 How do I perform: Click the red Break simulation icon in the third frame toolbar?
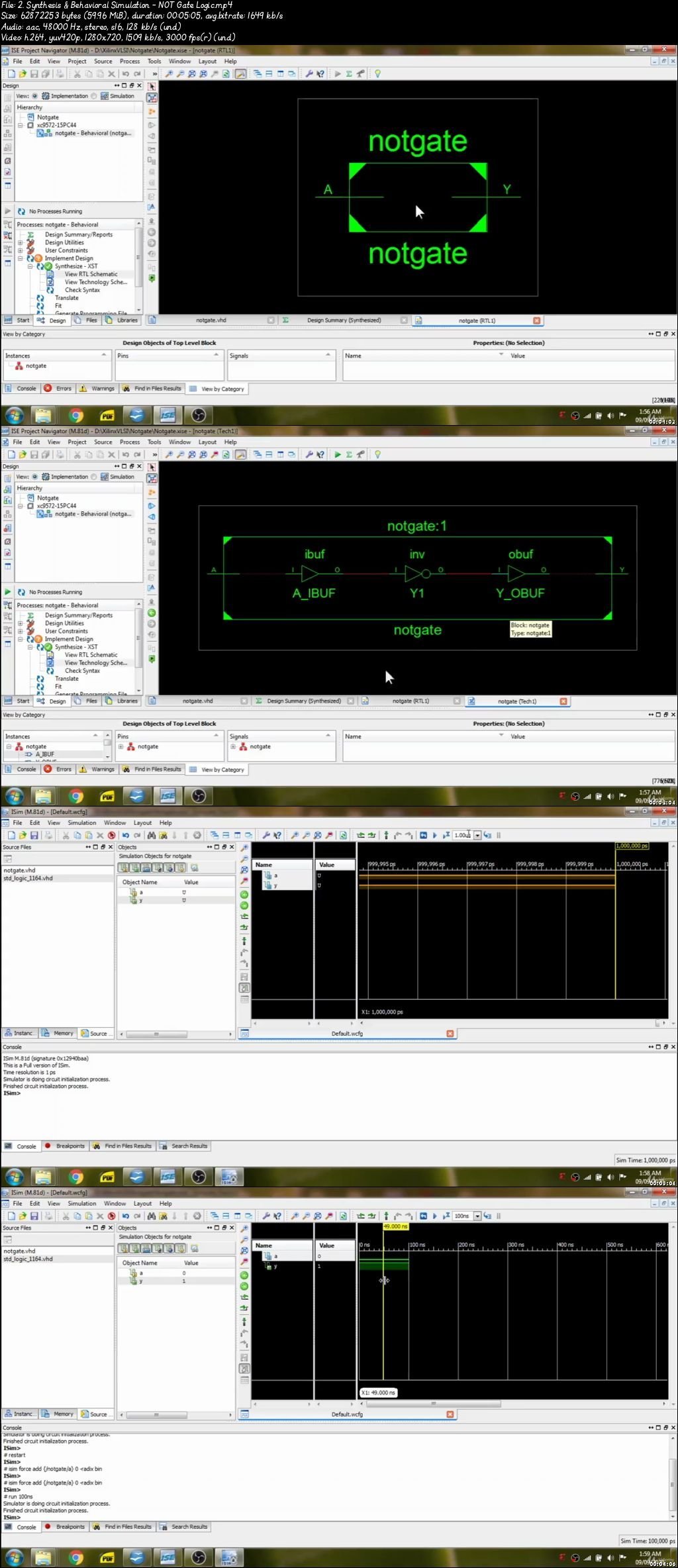[112, 835]
